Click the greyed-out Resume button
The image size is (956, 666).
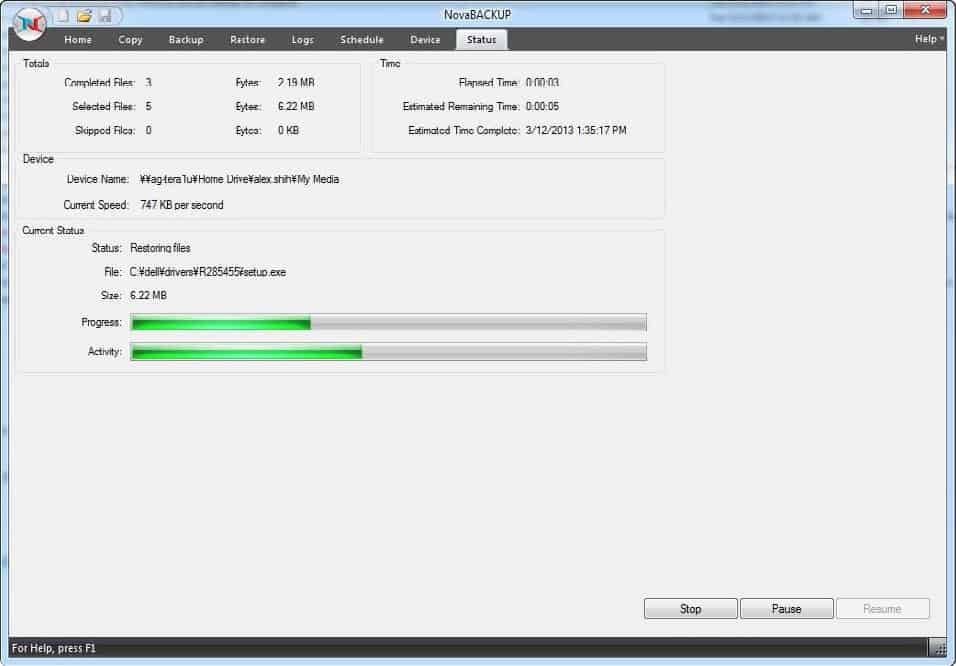tap(883, 609)
